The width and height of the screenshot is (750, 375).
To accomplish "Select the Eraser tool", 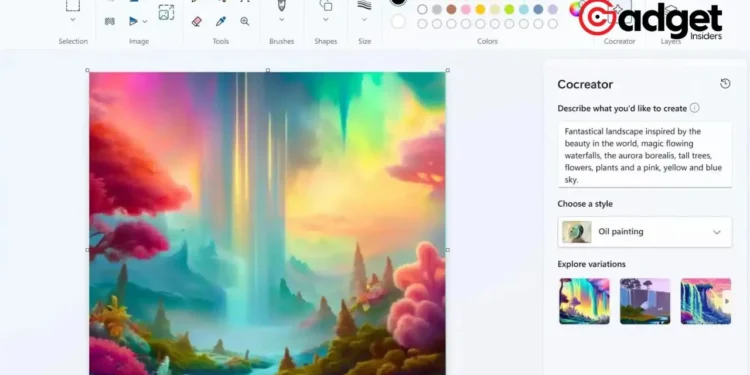I will pyautogui.click(x=197, y=22).
